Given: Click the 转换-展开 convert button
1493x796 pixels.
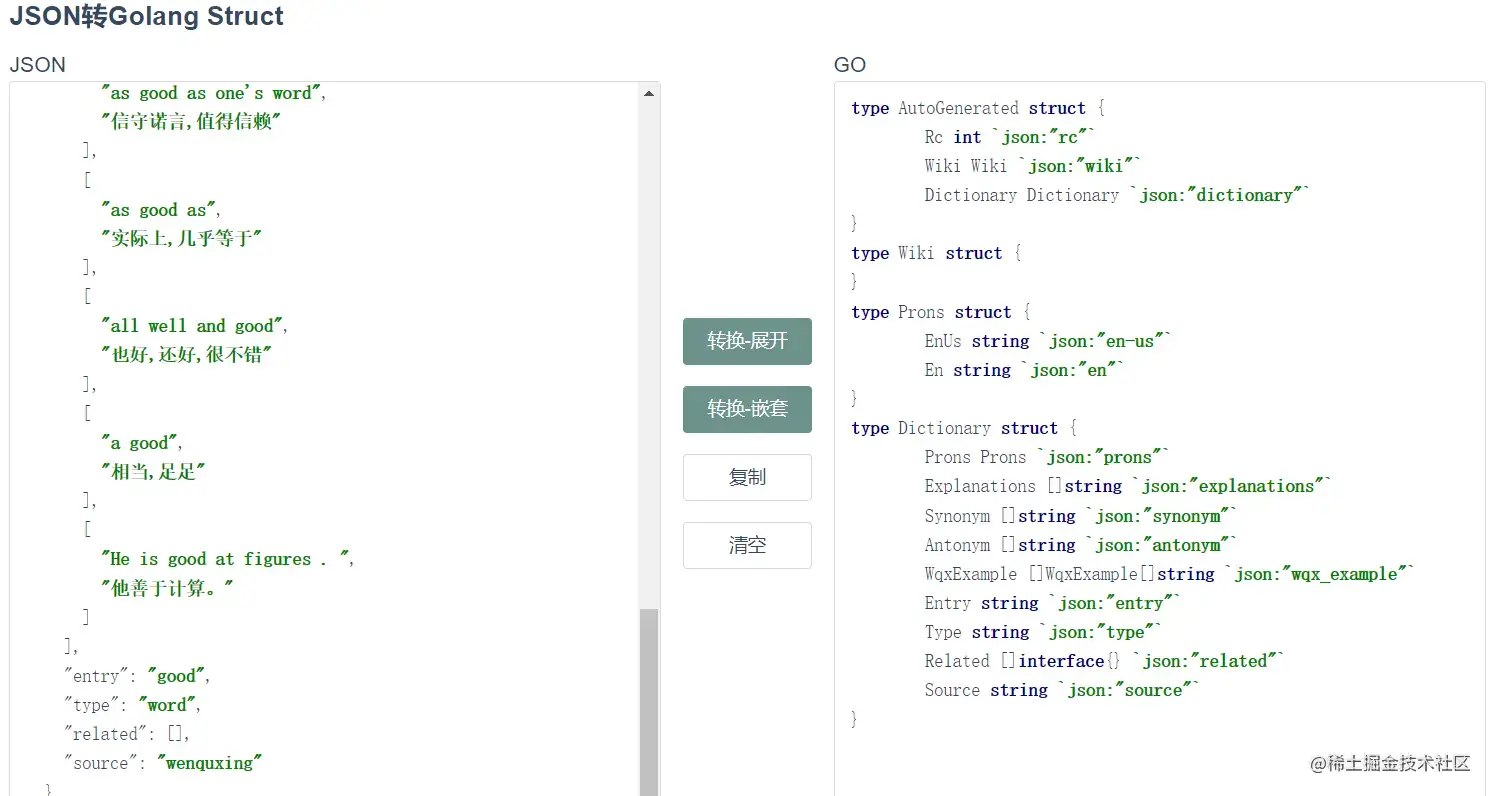Looking at the screenshot, I should tap(747, 341).
